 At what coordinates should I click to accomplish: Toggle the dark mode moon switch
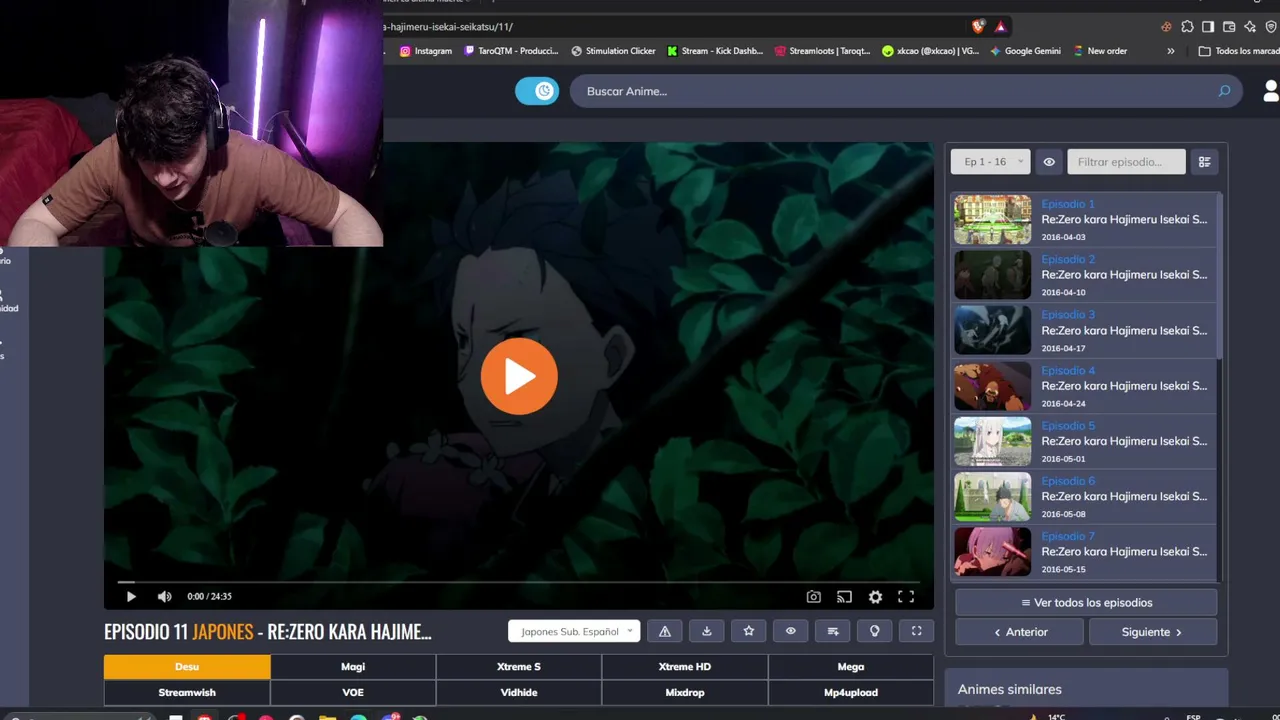(537, 91)
